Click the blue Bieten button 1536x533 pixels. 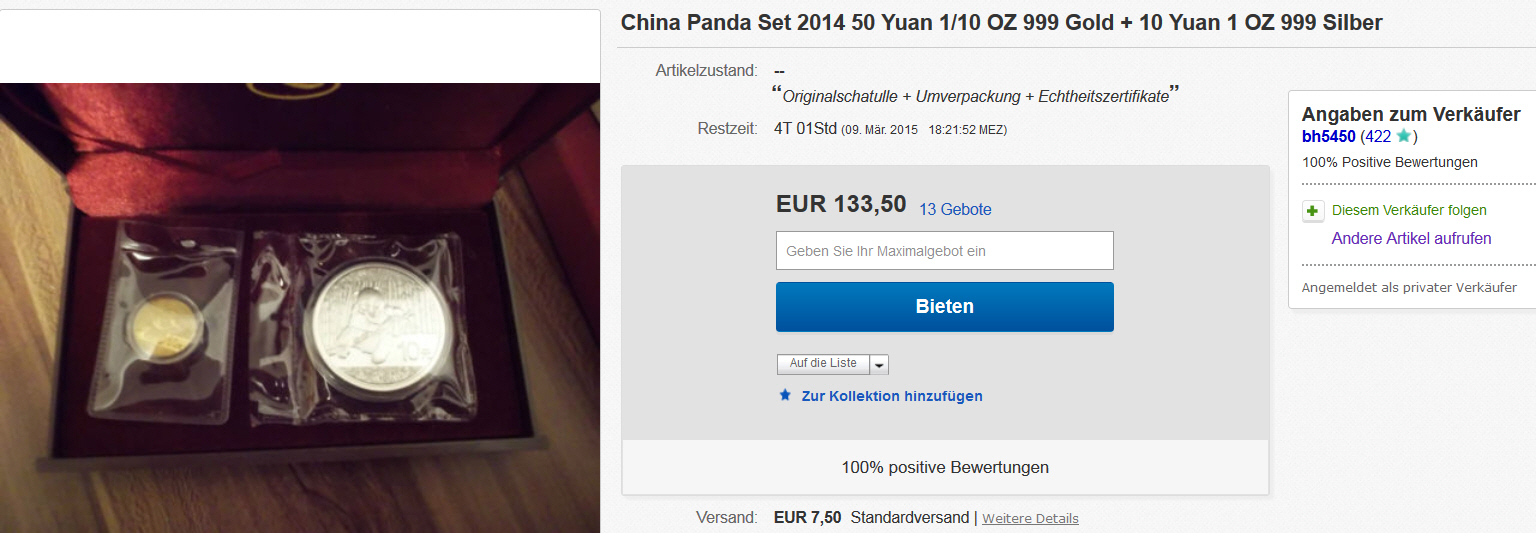(945, 307)
